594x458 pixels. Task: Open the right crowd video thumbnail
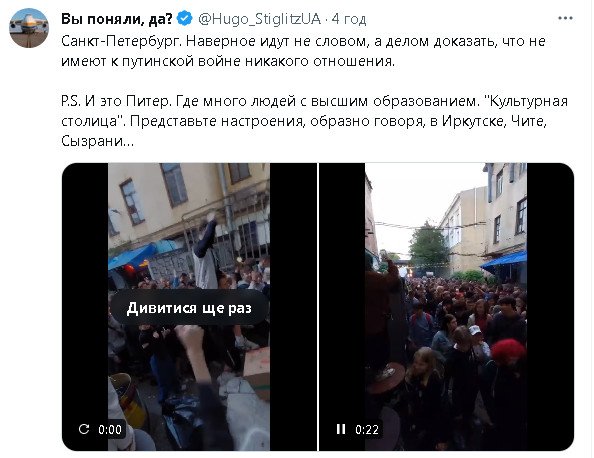coord(446,307)
